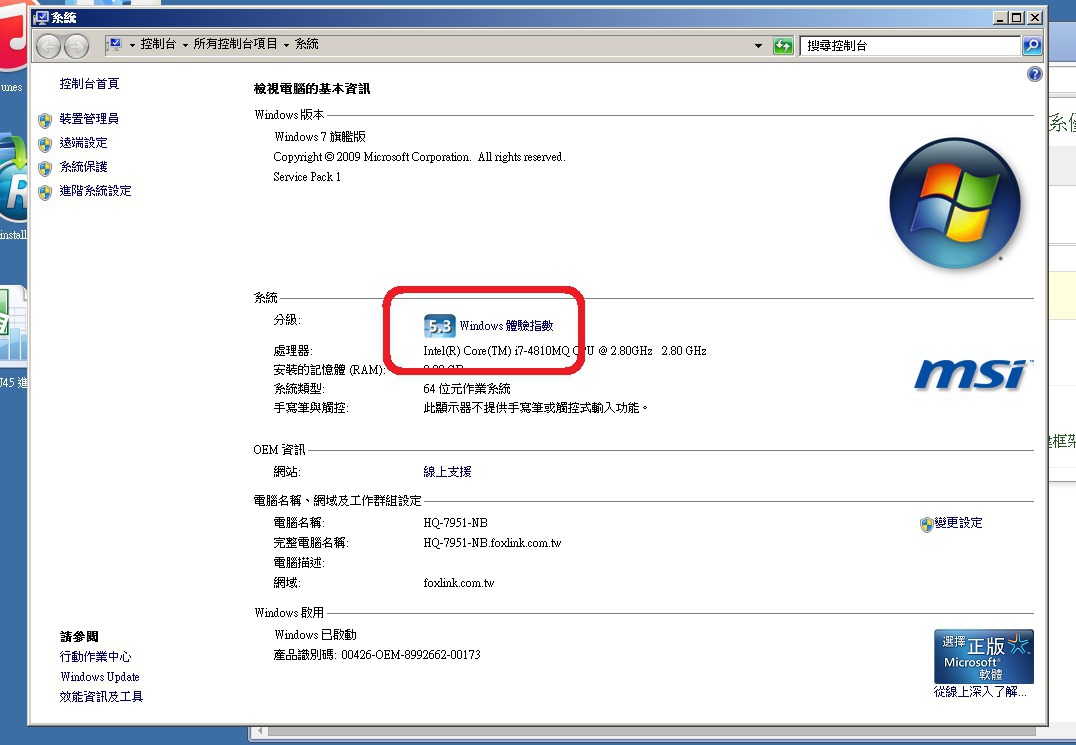Click the shield icon next to 遠端設定
The image size is (1076, 745).
click(x=45, y=145)
